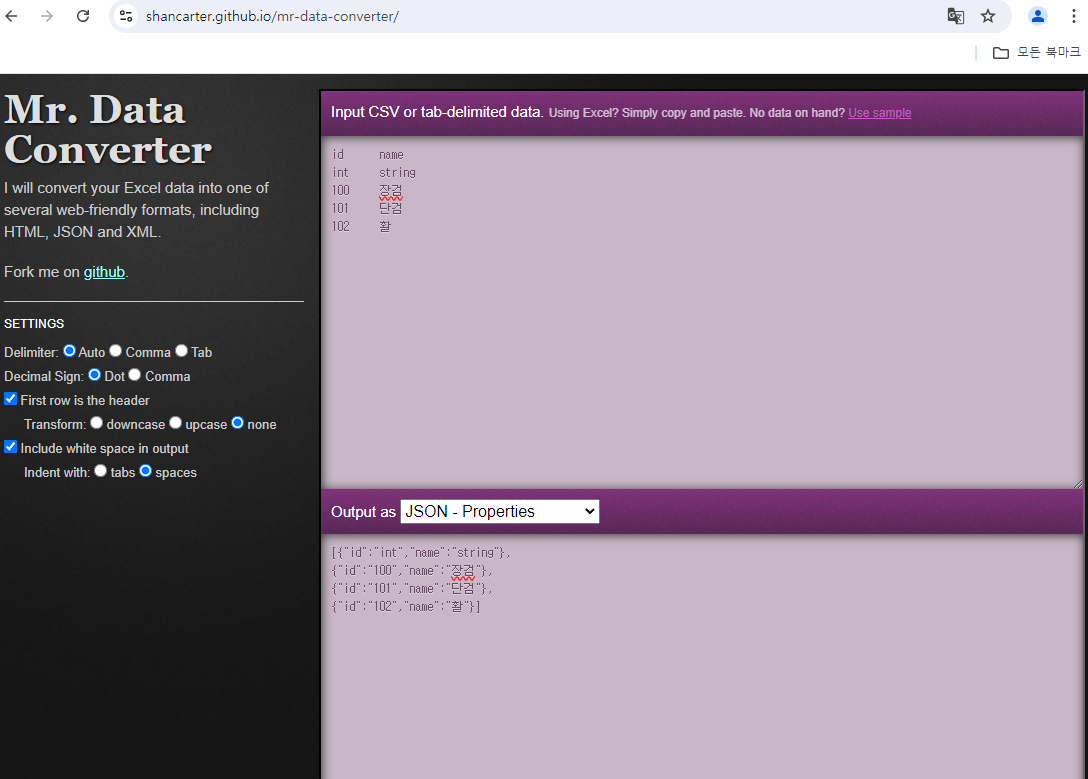Indent output with spaces
Image resolution: width=1088 pixels, height=779 pixels.
(146, 471)
